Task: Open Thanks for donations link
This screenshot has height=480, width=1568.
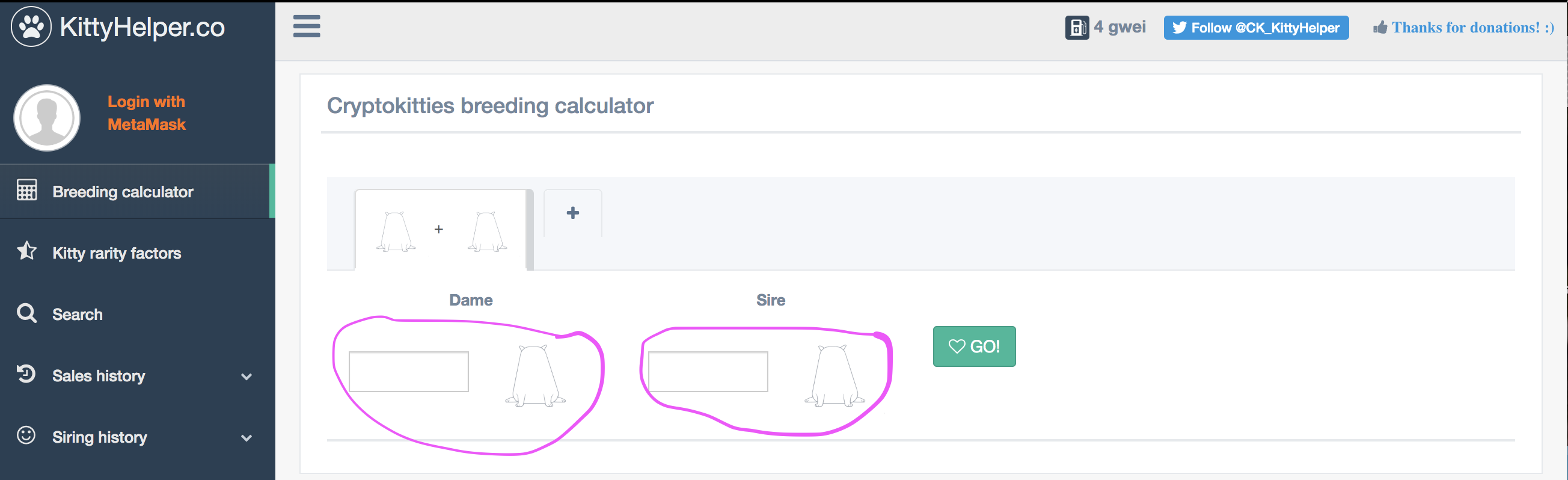Action: [1464, 28]
